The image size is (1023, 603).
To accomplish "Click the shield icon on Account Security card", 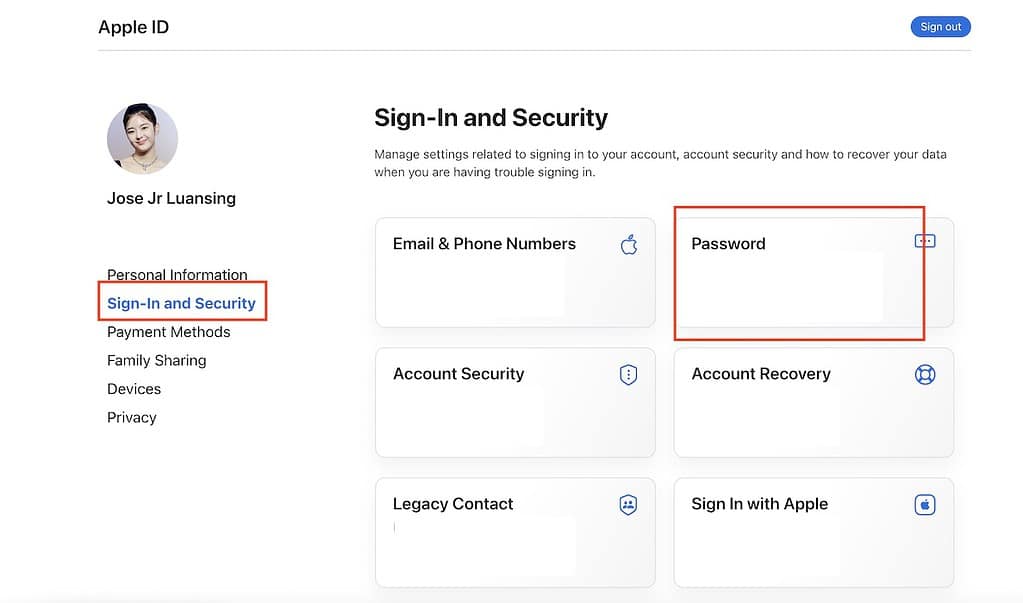I will 627,373.
